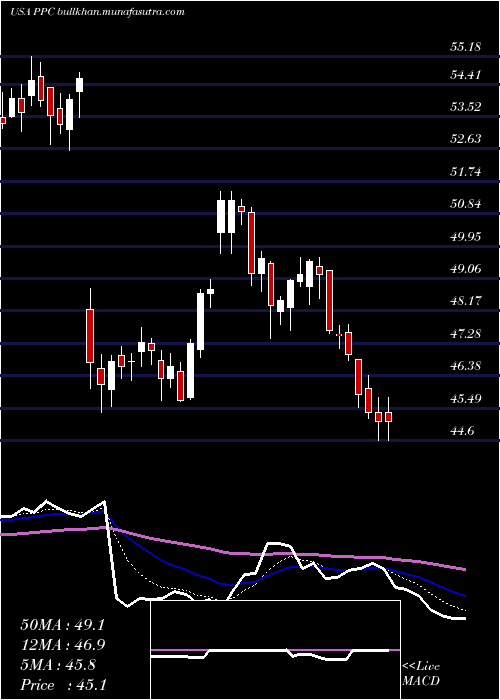Click the 12MA : 46.9 readout
500x700 pixels.
coord(63,645)
